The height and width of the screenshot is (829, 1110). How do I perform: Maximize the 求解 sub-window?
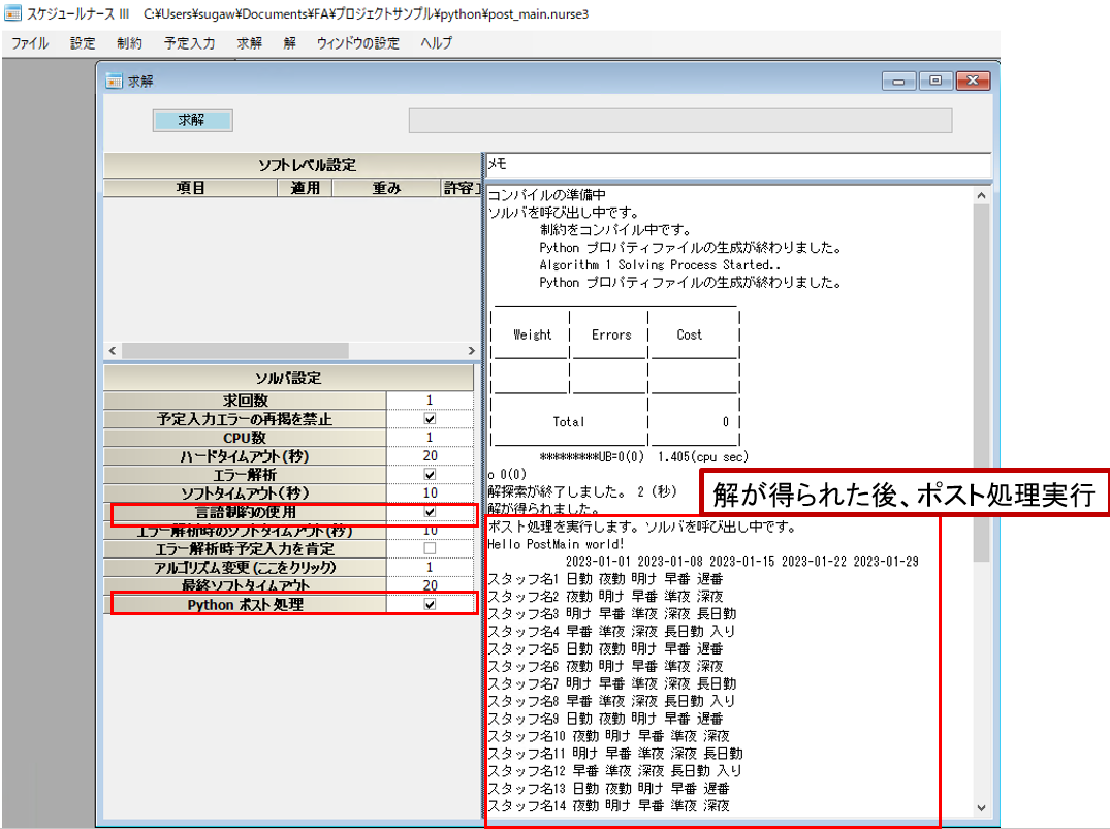(935, 81)
